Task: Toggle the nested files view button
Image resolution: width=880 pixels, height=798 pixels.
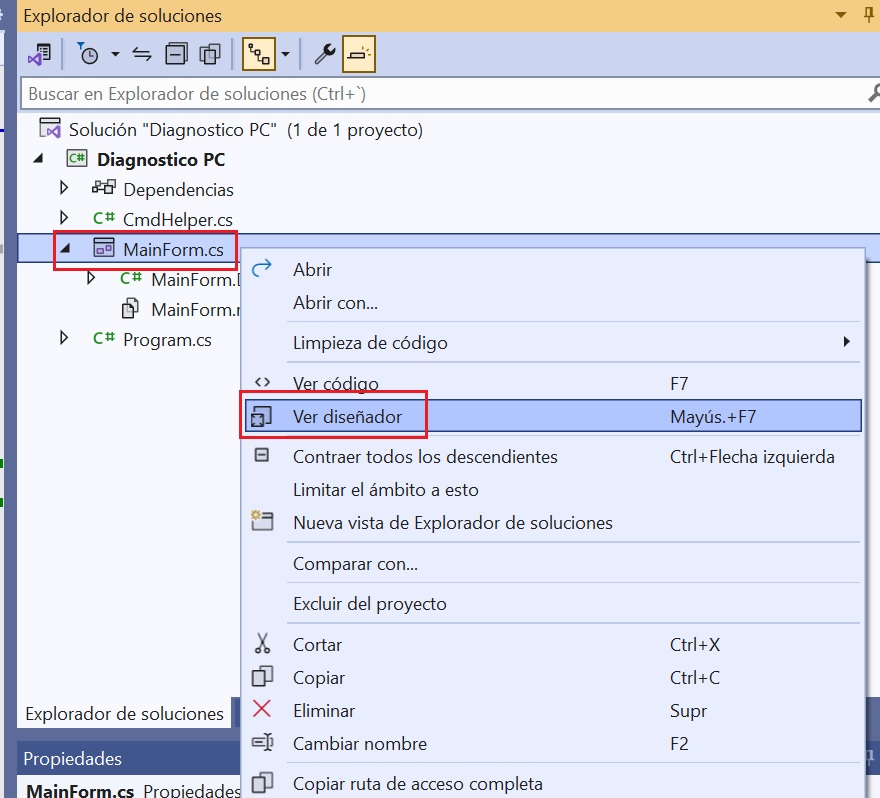Action: tap(258, 54)
